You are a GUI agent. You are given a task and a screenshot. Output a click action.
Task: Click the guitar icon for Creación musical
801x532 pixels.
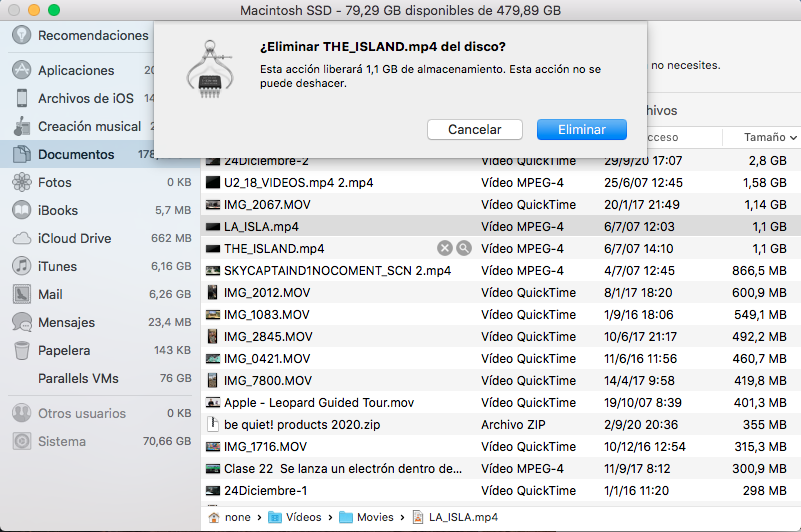[x=21, y=126]
